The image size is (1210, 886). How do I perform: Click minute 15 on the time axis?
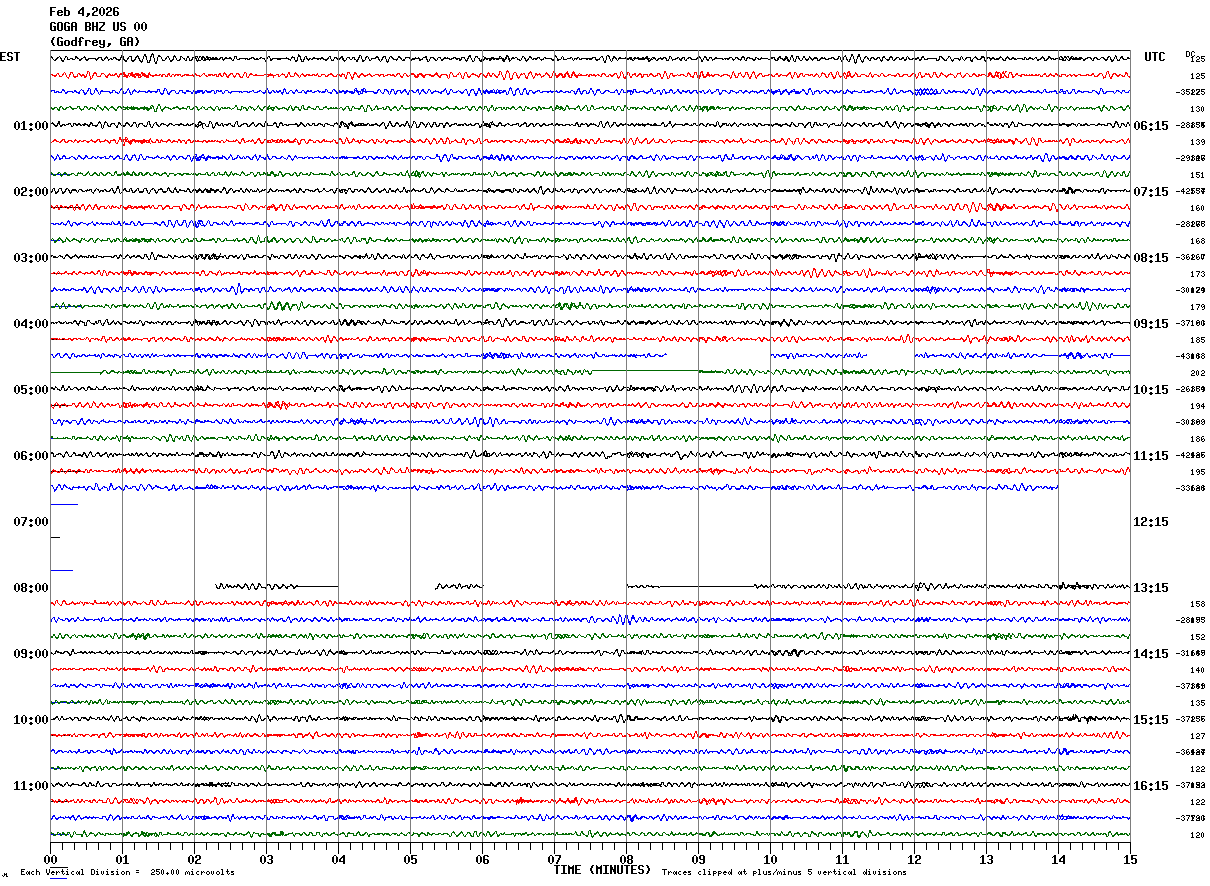[x=1130, y=859]
